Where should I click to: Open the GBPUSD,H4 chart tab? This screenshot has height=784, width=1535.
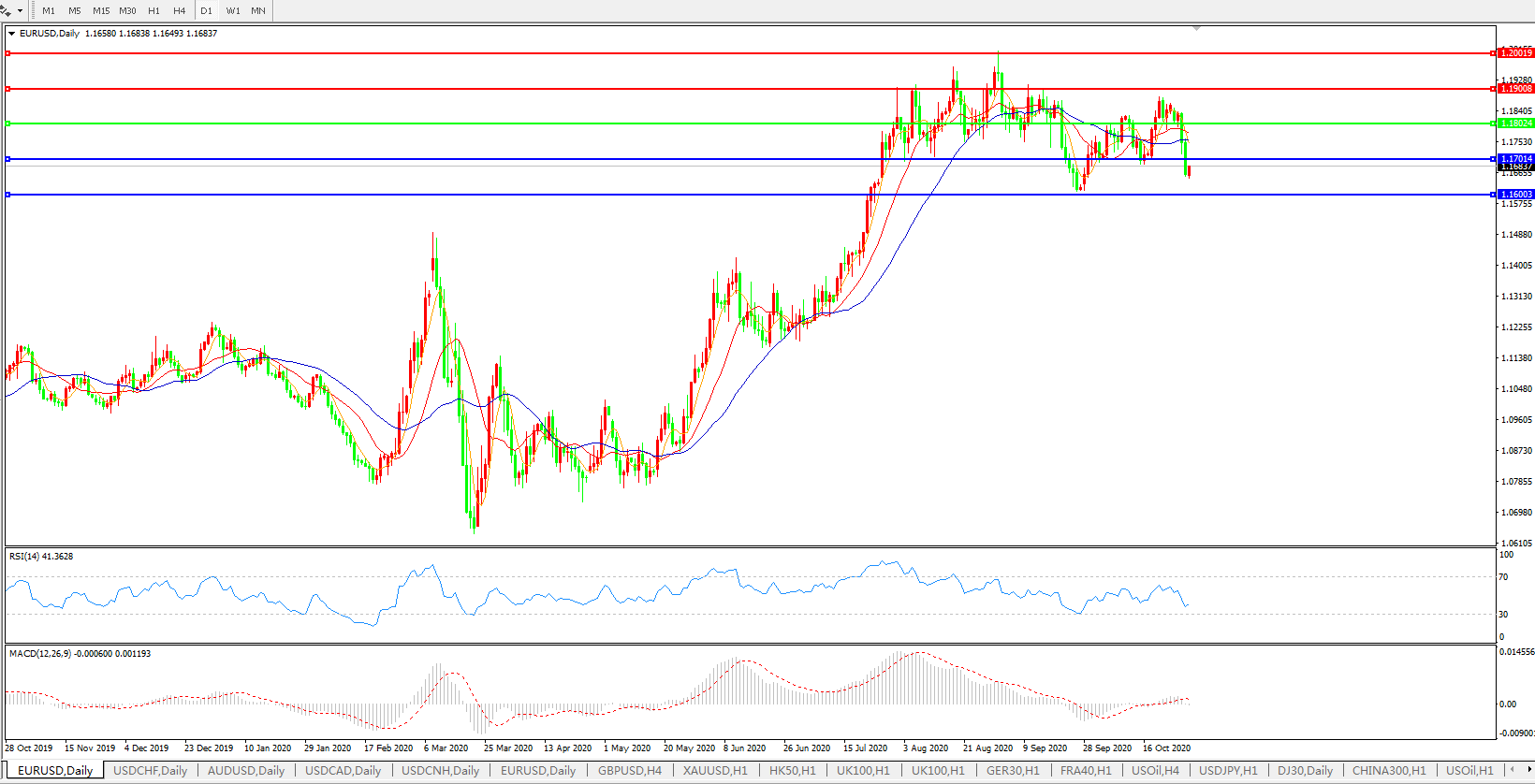(x=629, y=771)
